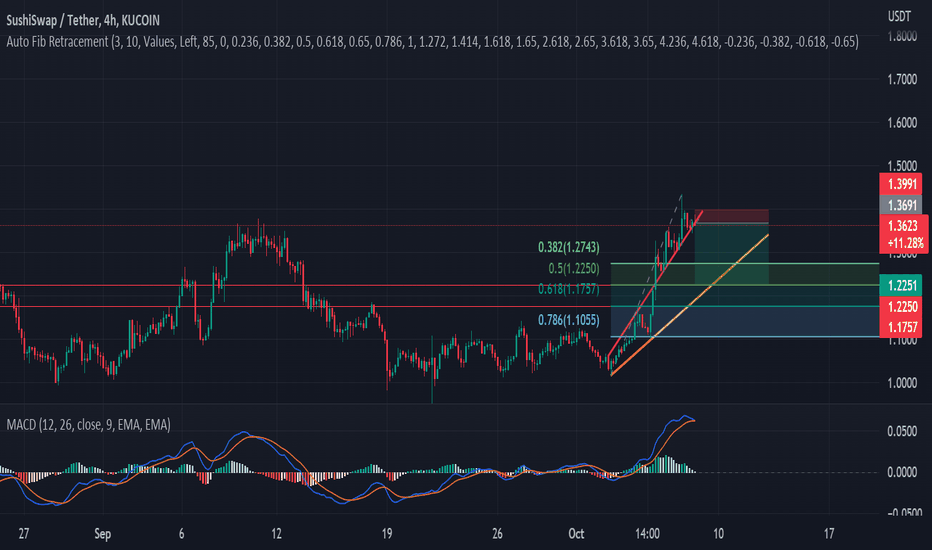Select the orange rising trend line
The height and width of the screenshot is (550, 932).
(x=689, y=305)
